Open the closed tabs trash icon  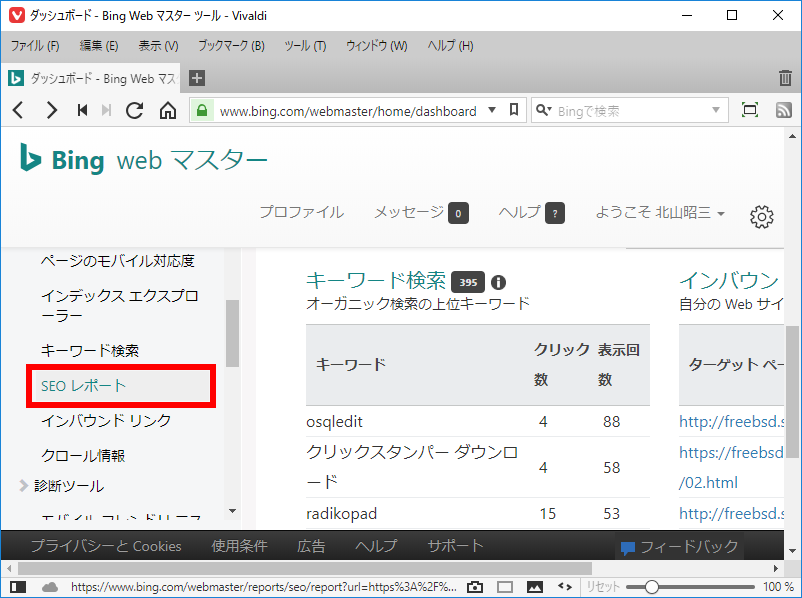click(x=785, y=78)
